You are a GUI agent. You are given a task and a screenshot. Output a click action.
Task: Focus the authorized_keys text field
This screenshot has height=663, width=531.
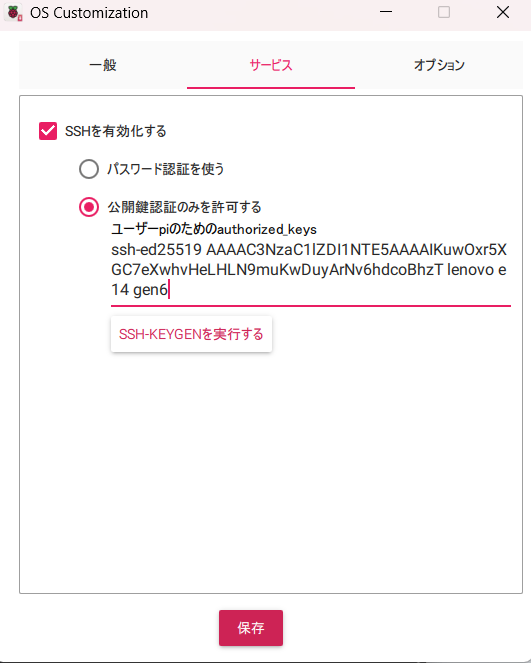[x=311, y=270]
